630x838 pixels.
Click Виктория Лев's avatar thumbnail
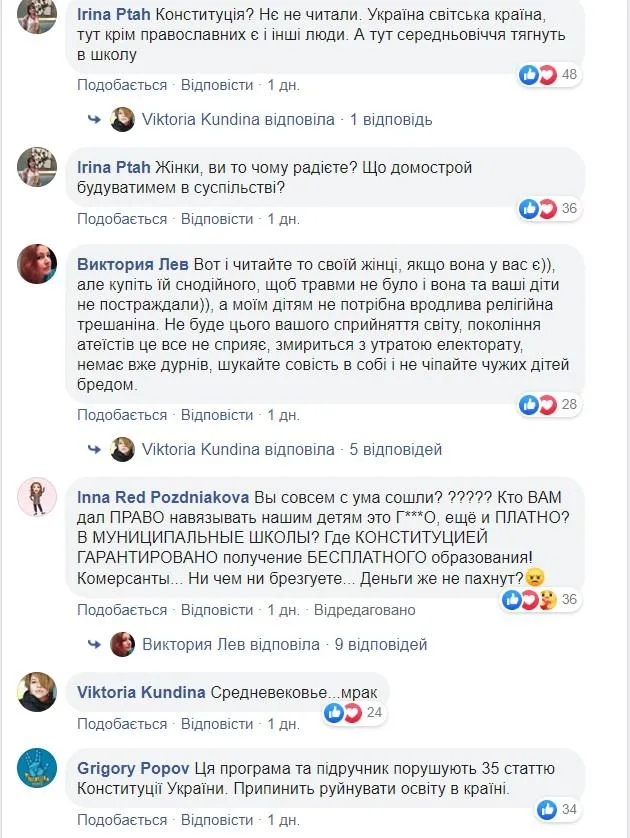pos(35,263)
